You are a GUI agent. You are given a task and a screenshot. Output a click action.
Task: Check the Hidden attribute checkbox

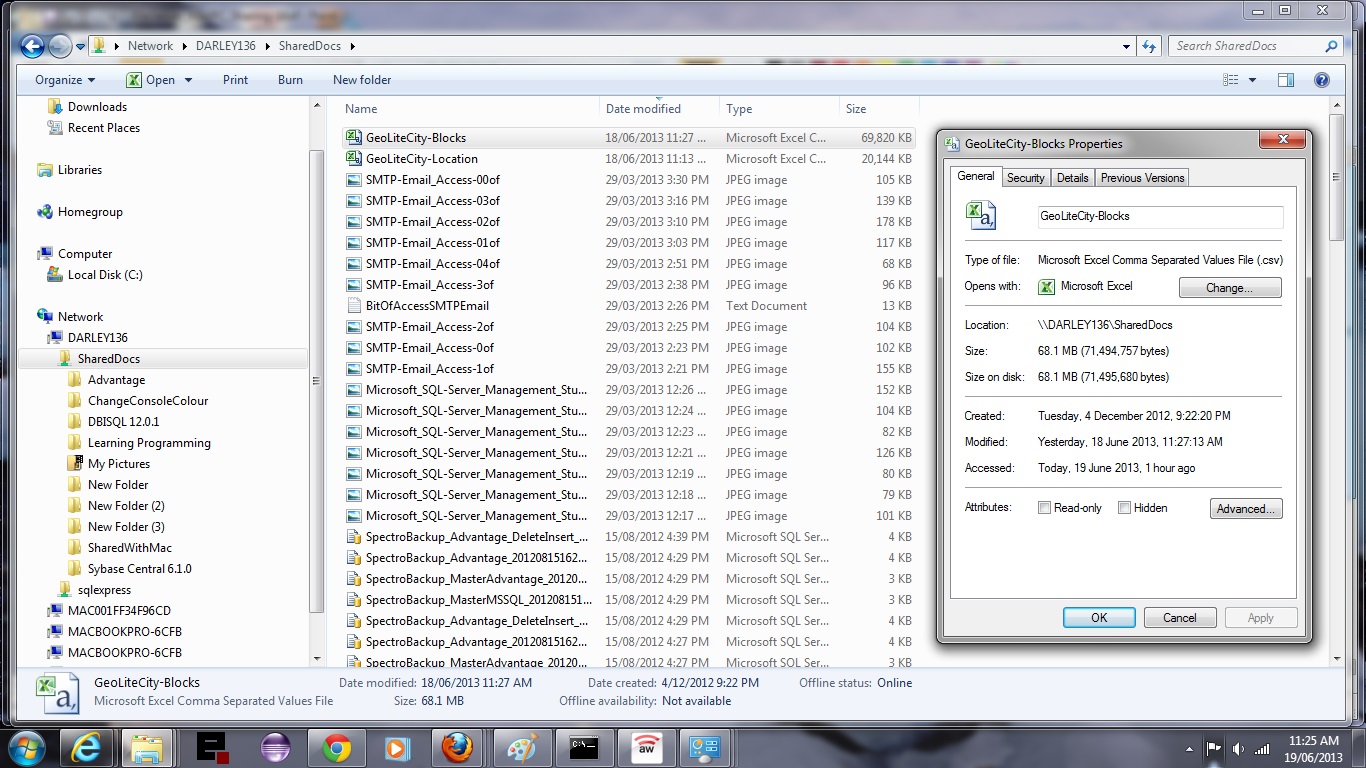pyautogui.click(x=1124, y=508)
